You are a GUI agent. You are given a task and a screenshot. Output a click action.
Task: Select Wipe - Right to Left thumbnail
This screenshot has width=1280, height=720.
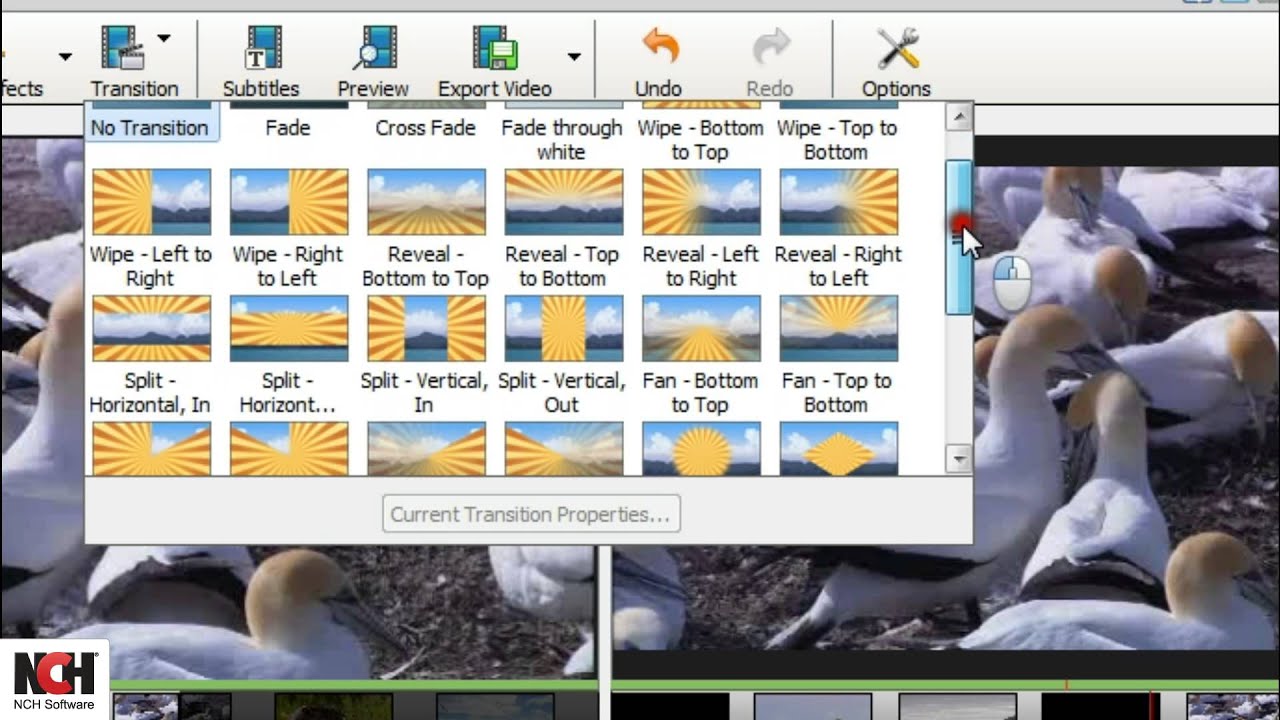click(289, 201)
